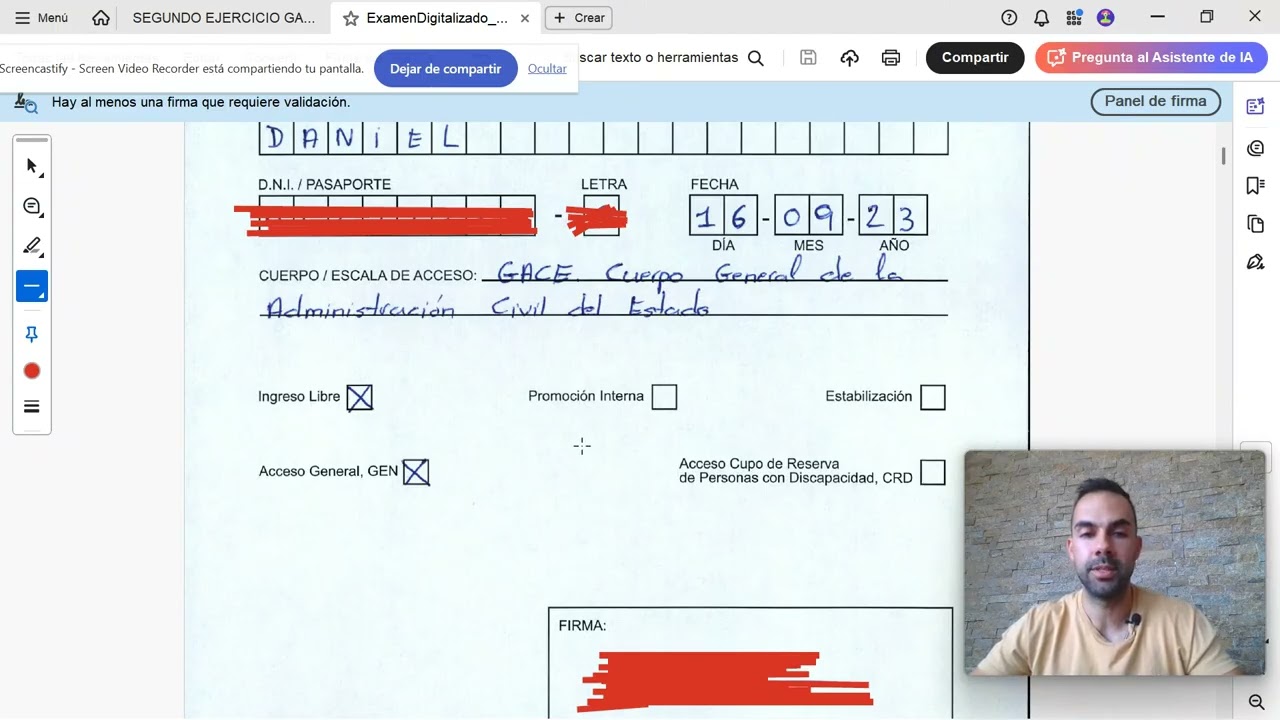Click signature validation icon in banner

click(26, 102)
